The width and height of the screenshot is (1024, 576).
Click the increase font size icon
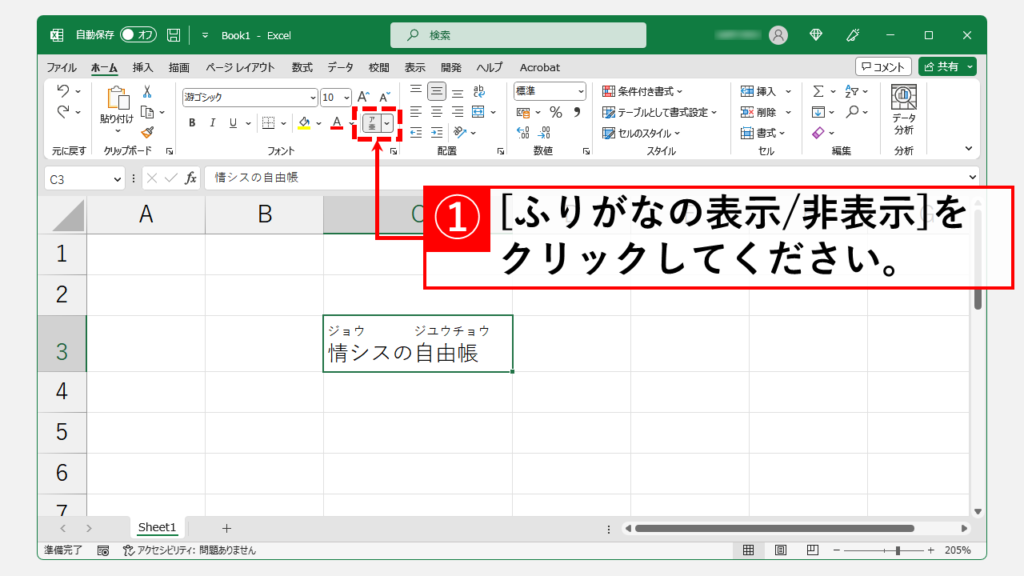tap(362, 97)
